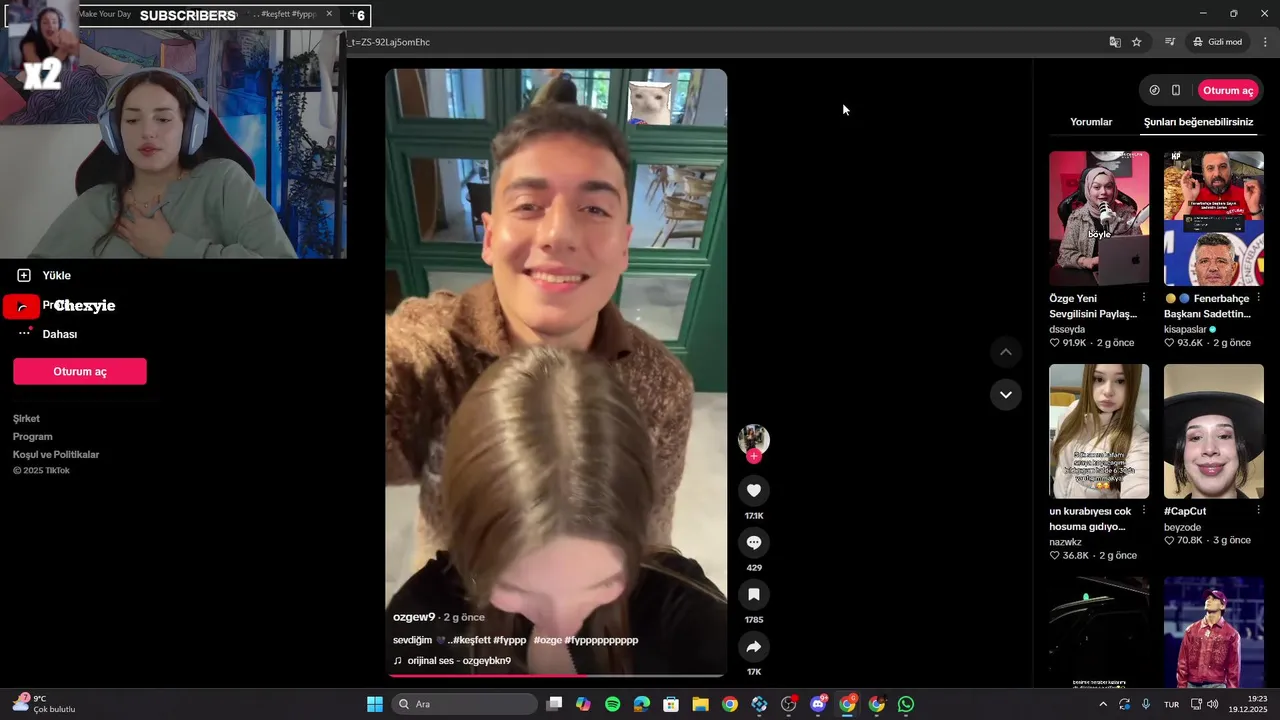Click the sidebar Oturum aç button

pos(80,371)
